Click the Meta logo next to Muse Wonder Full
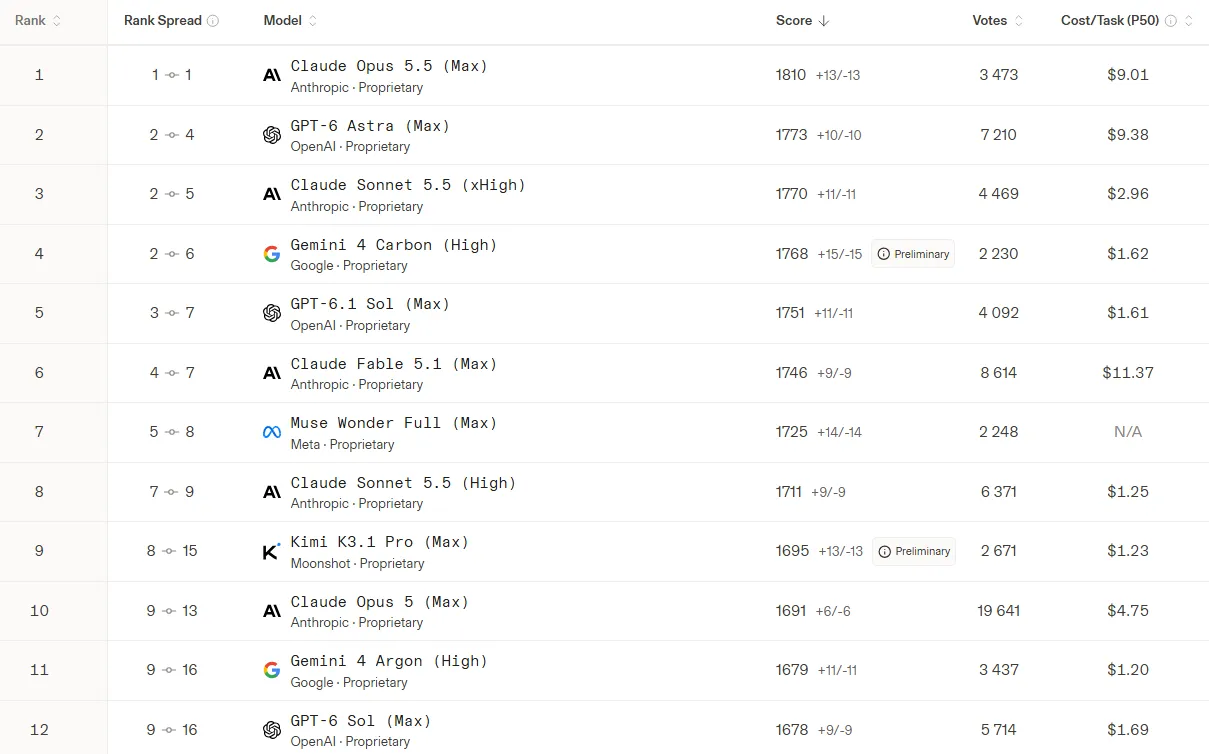Image resolution: width=1209 pixels, height=754 pixels. tap(271, 432)
